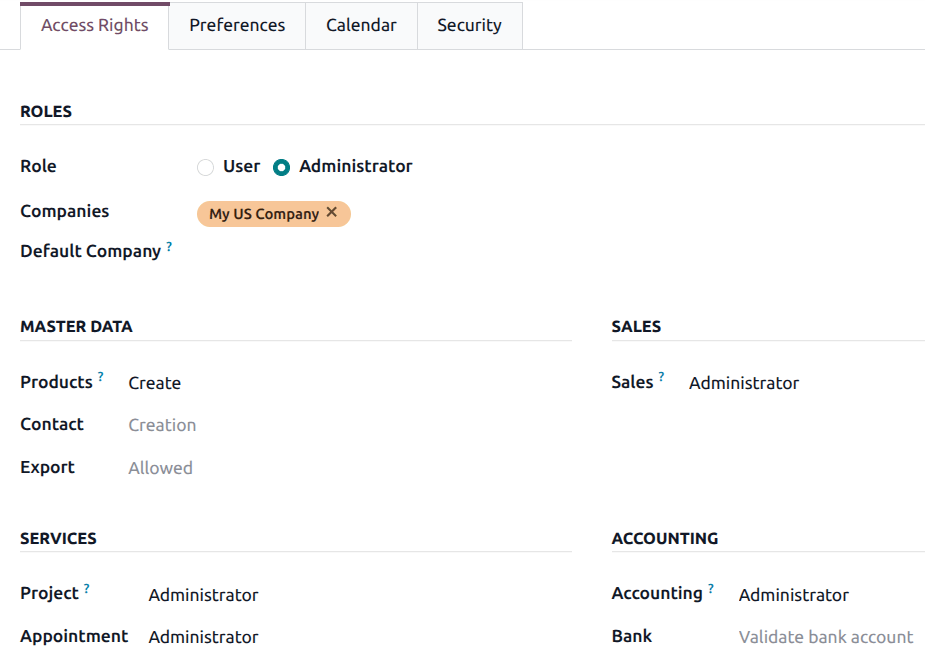Open the Products access dropdown showing Create
925x662 pixels.
pos(350,383)
